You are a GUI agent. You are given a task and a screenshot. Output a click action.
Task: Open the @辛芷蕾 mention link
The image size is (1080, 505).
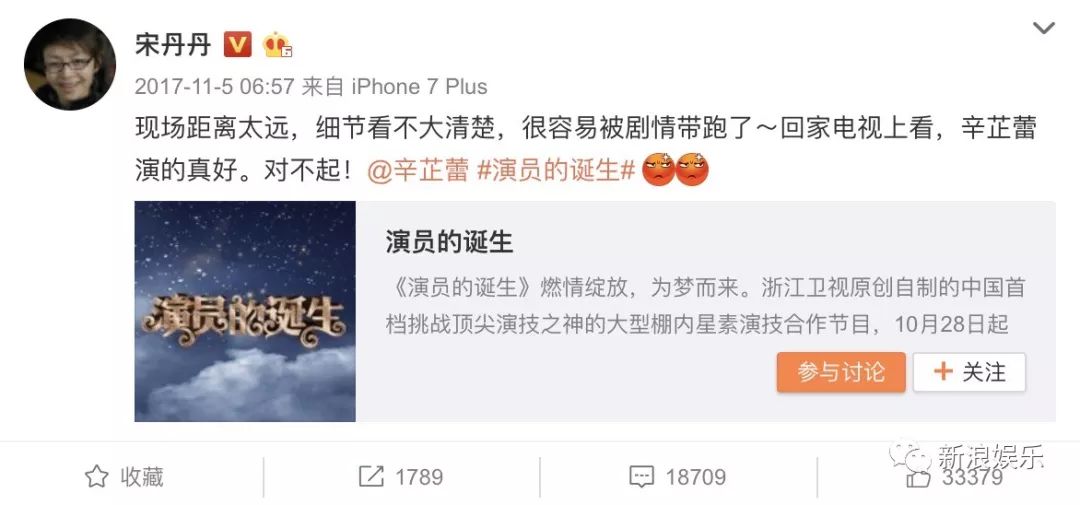tap(417, 171)
